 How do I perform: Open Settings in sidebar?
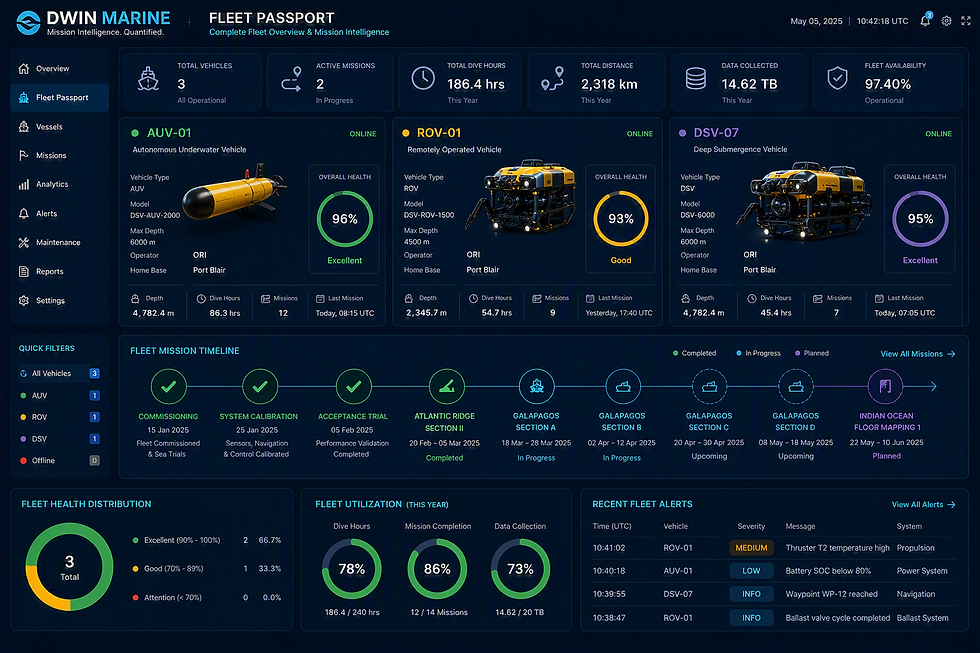point(59,301)
